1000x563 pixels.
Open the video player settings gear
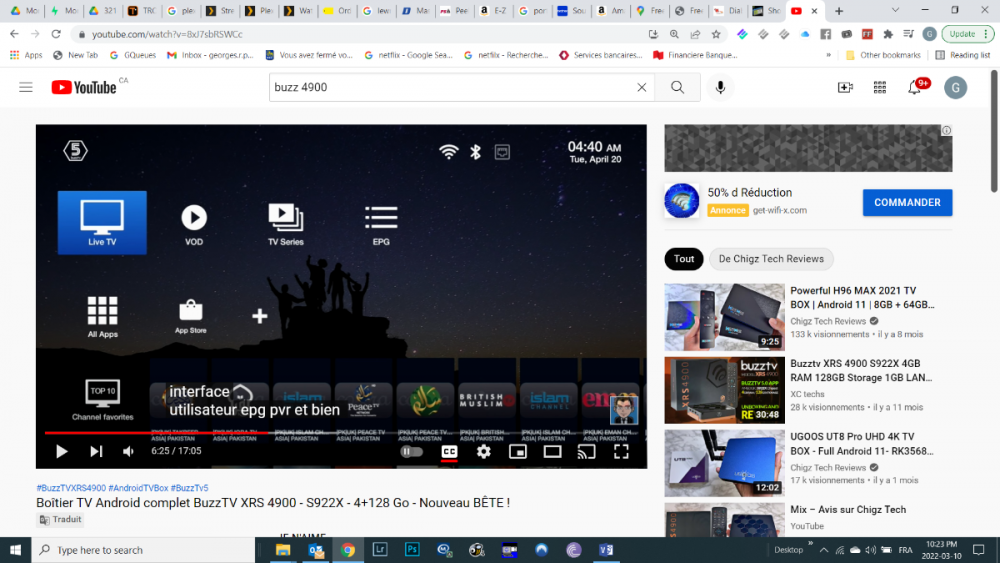coord(484,451)
